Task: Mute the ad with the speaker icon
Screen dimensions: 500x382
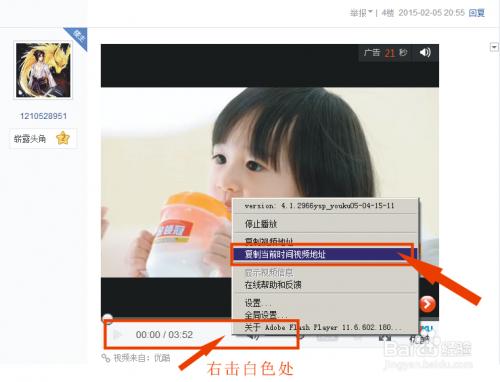Action: point(425,52)
